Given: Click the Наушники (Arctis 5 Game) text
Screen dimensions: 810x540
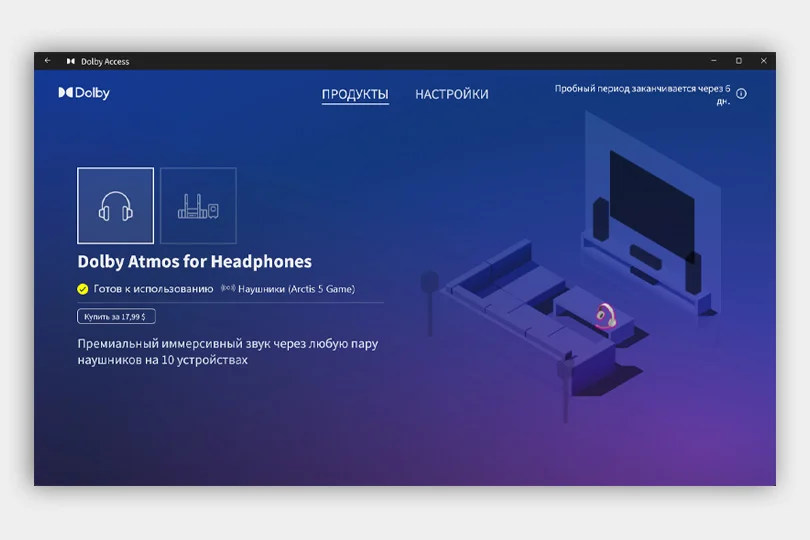Looking at the screenshot, I should (297, 289).
